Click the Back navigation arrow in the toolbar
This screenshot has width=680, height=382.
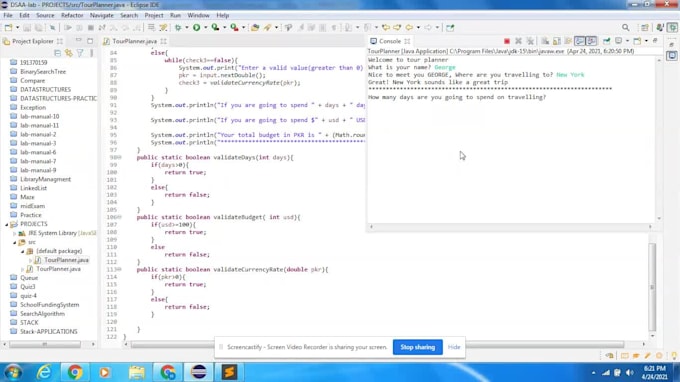tap(409, 27)
